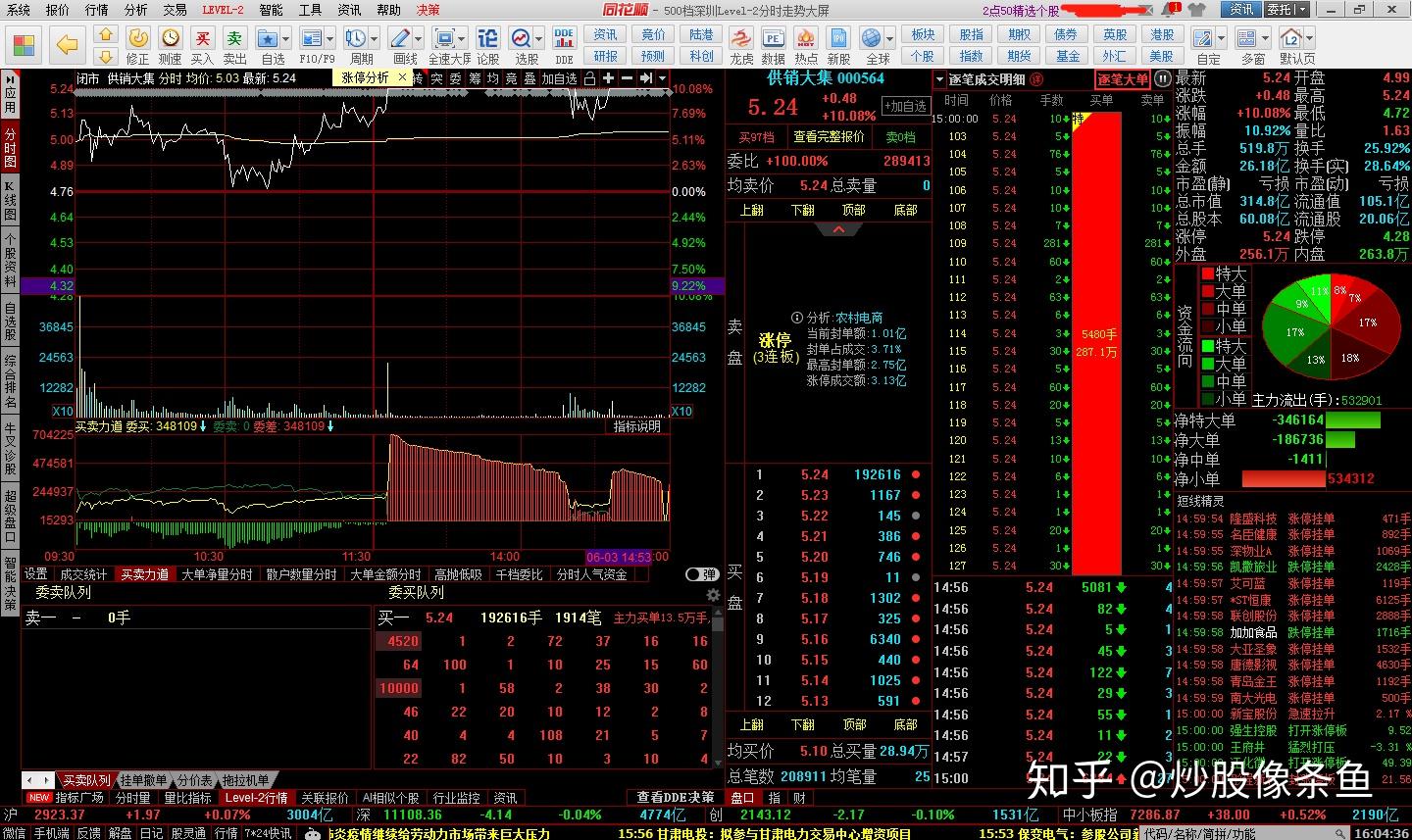Open the 选股 stock screener icon

click(x=521, y=38)
